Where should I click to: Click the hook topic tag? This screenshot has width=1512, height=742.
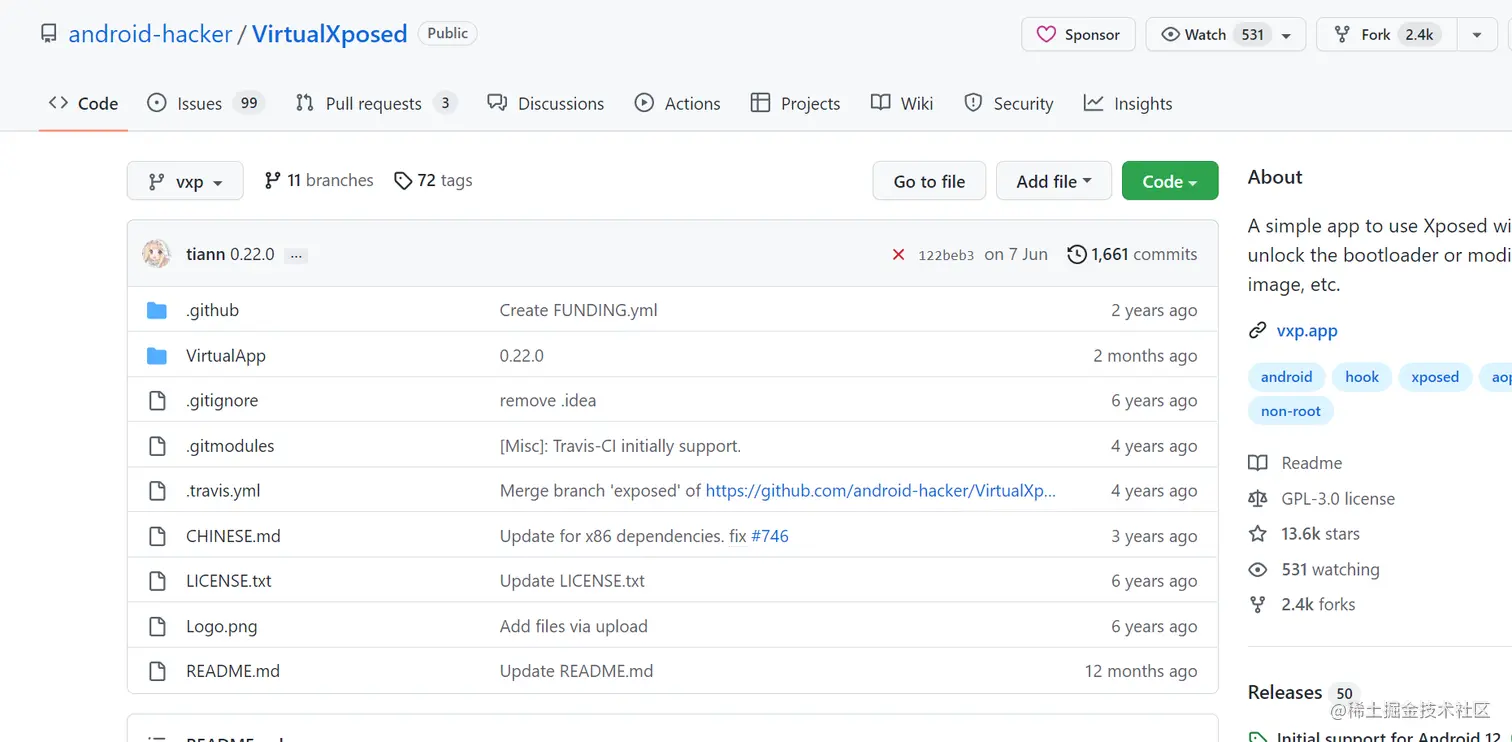pos(1361,377)
